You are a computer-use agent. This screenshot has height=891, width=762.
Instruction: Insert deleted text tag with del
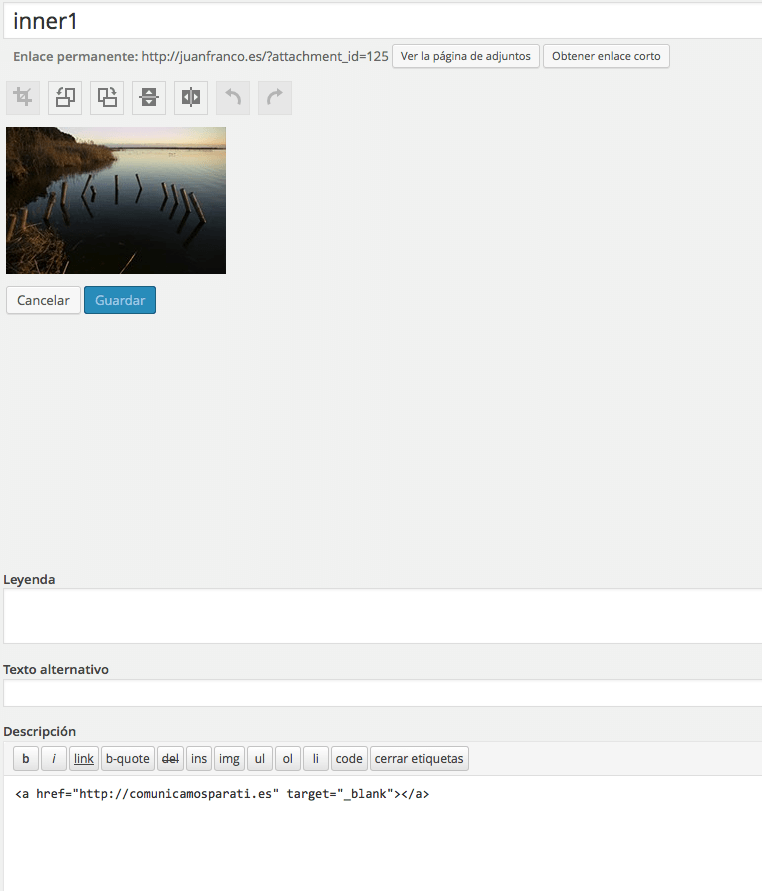click(170, 759)
